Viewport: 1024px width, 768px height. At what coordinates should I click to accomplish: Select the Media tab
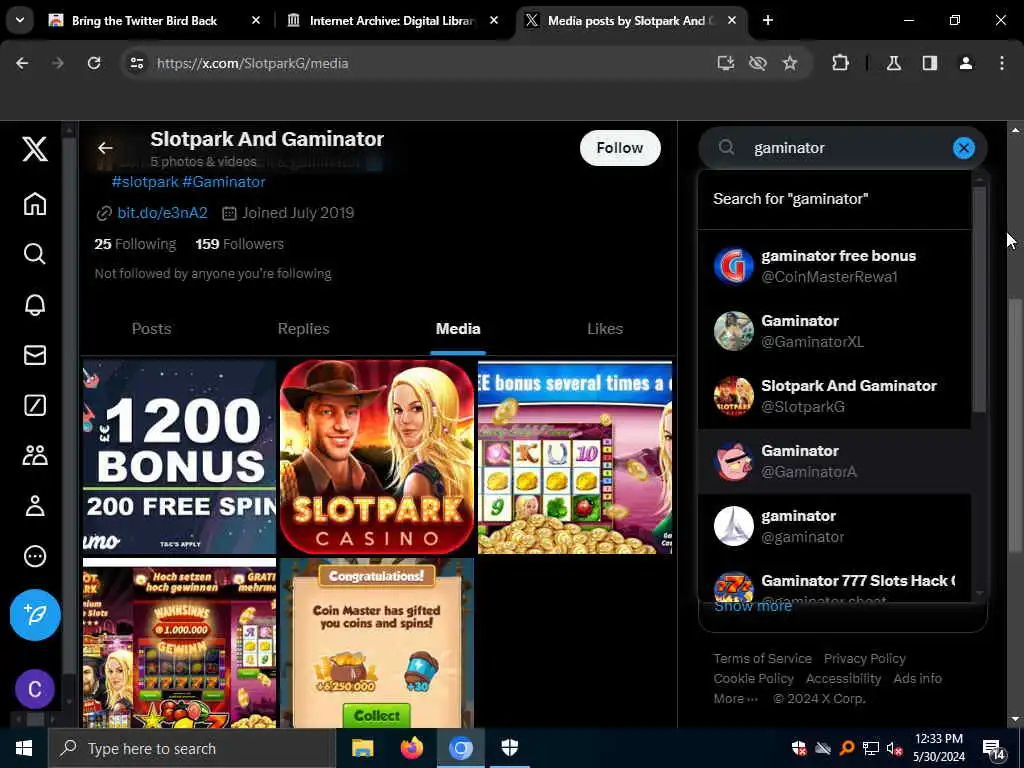pyautogui.click(x=458, y=328)
